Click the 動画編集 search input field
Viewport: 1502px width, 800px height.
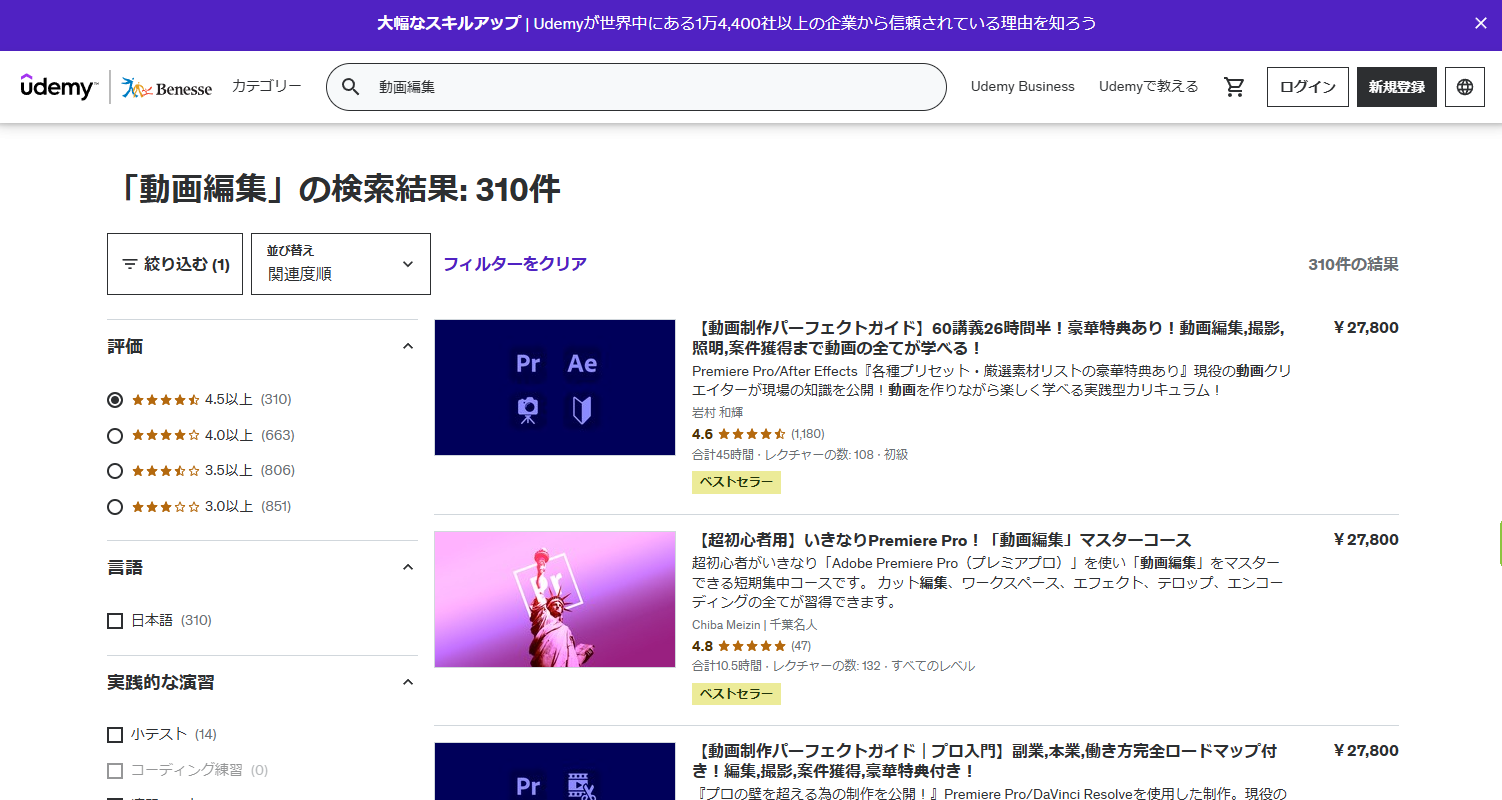pyautogui.click(x=655, y=87)
